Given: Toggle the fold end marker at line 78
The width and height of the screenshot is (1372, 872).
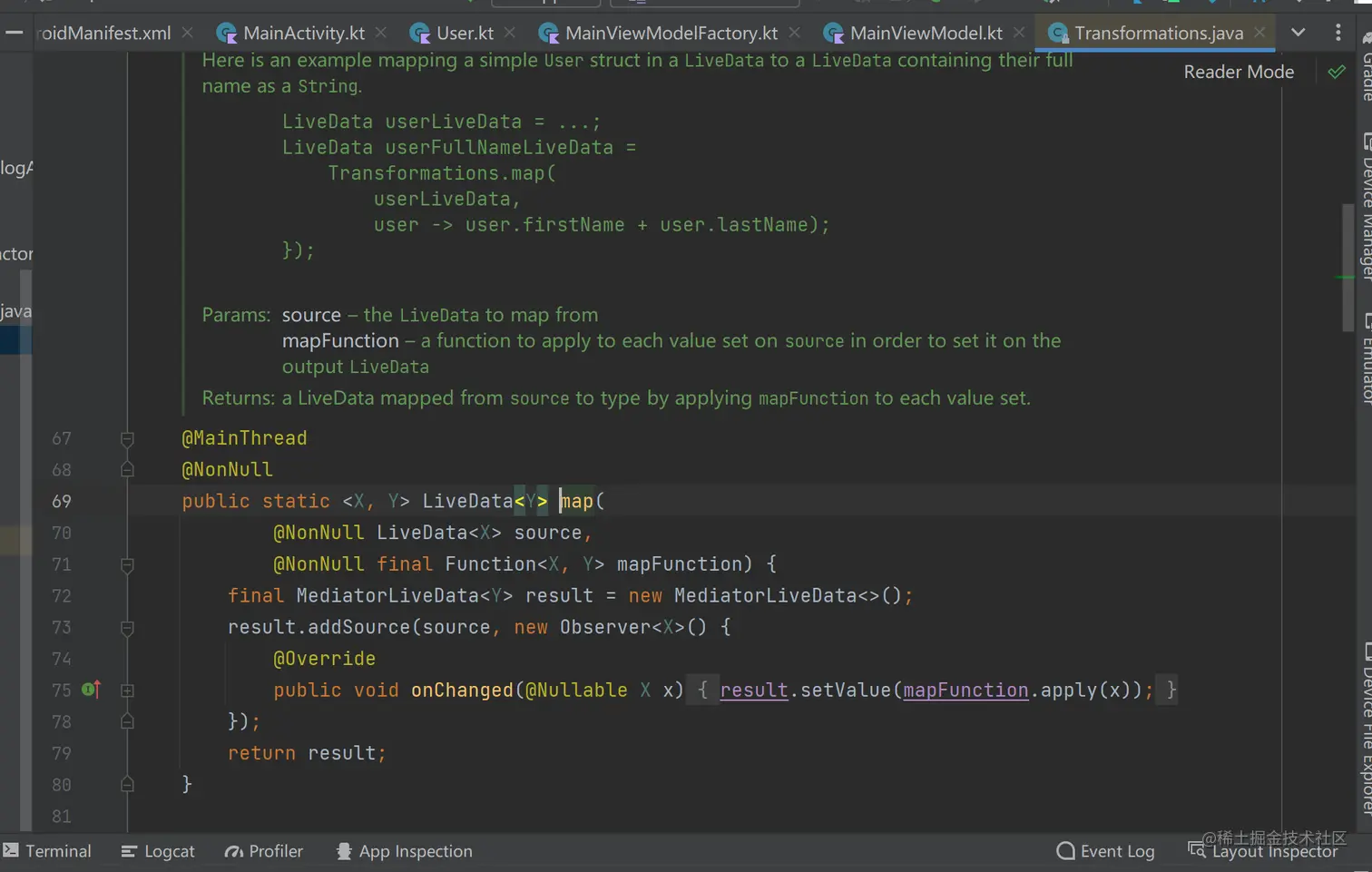Looking at the screenshot, I should [127, 722].
